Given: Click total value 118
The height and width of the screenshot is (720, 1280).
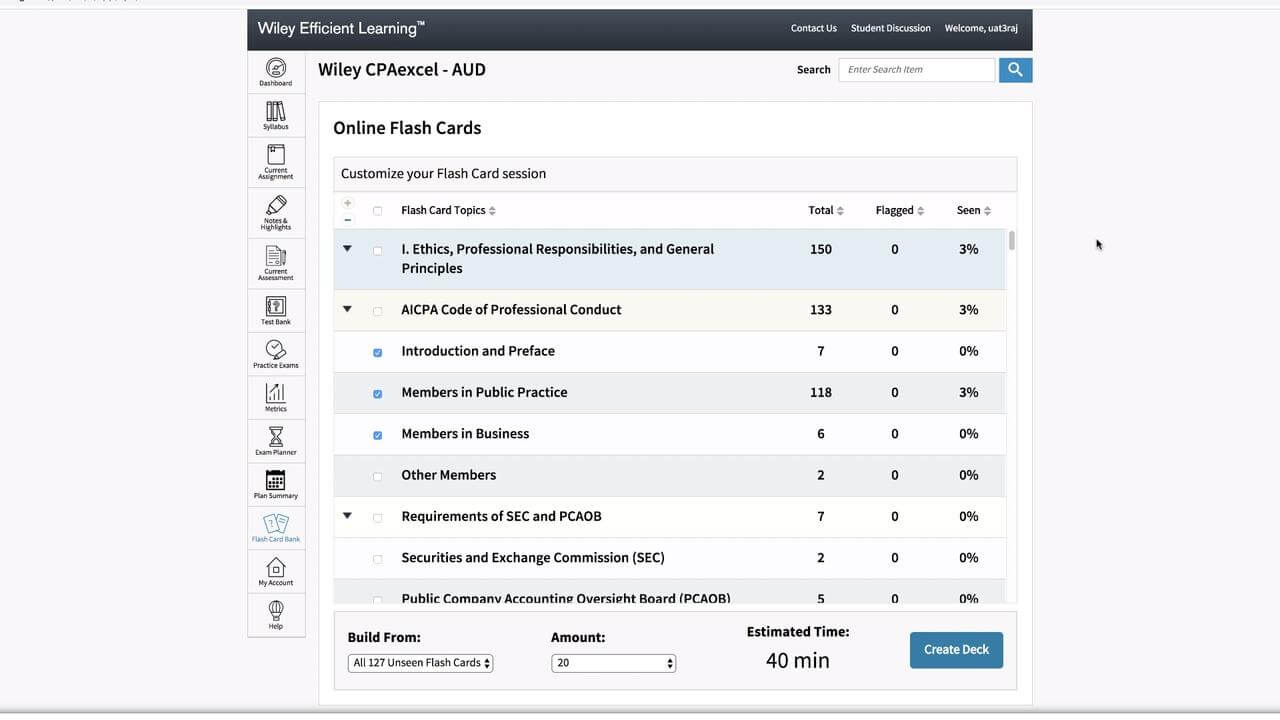Looking at the screenshot, I should pos(821,392).
